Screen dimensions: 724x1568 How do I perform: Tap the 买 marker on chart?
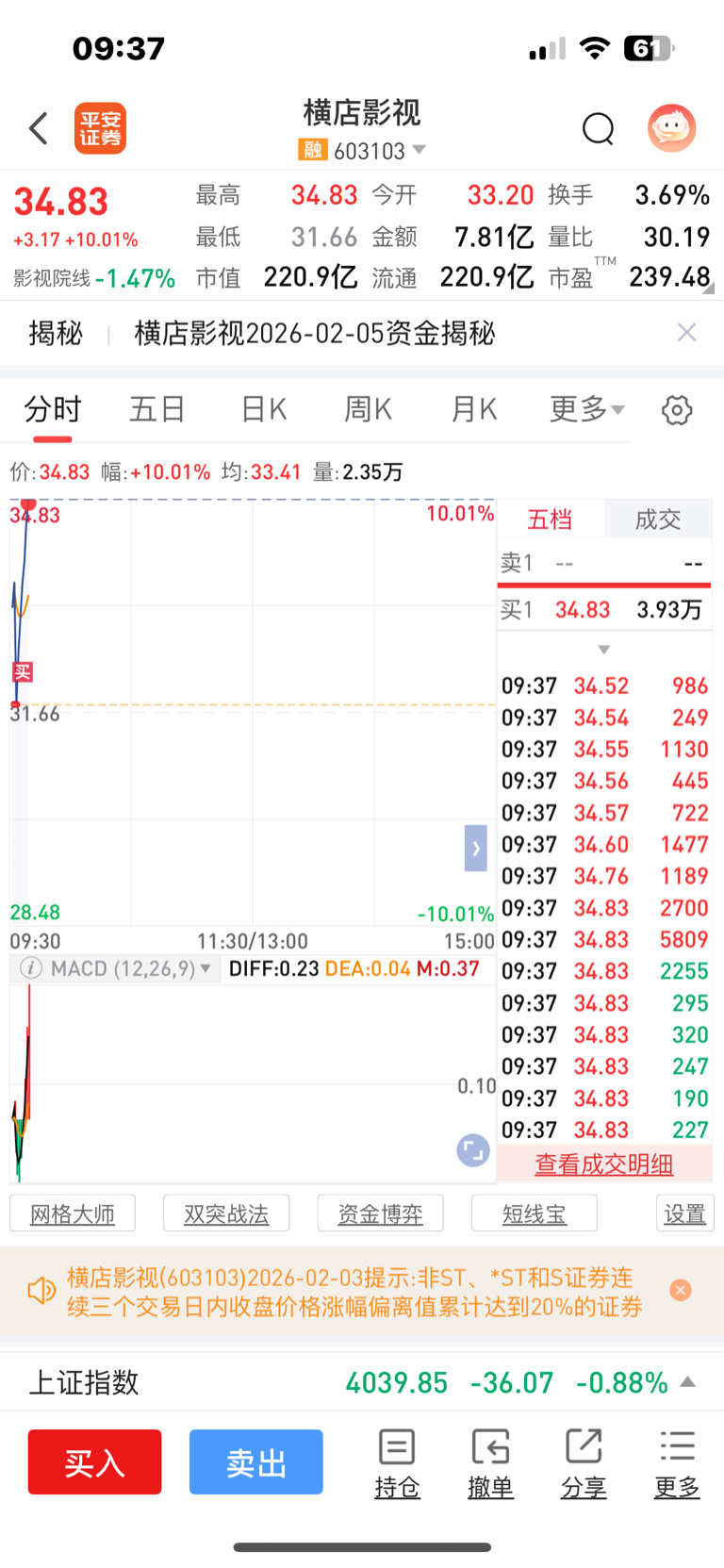[22, 671]
